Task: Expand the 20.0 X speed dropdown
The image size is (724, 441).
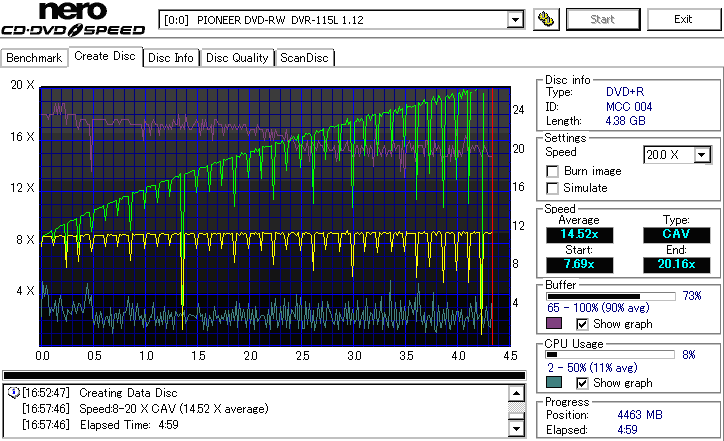Action: (x=702, y=155)
